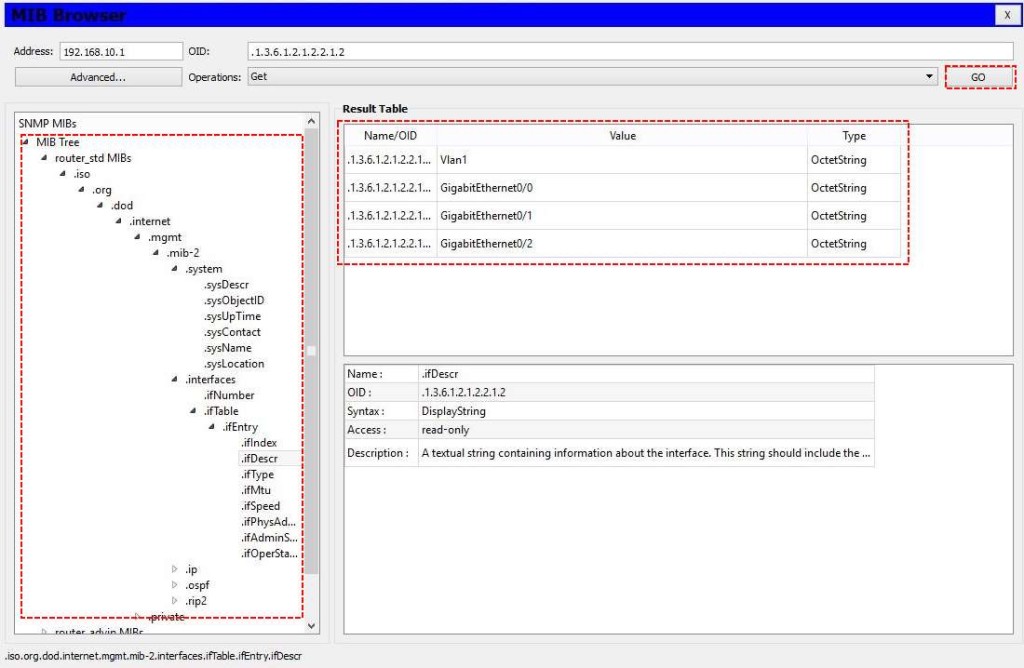Select .ifSpeed tree item
The height and width of the screenshot is (668, 1024).
point(260,506)
